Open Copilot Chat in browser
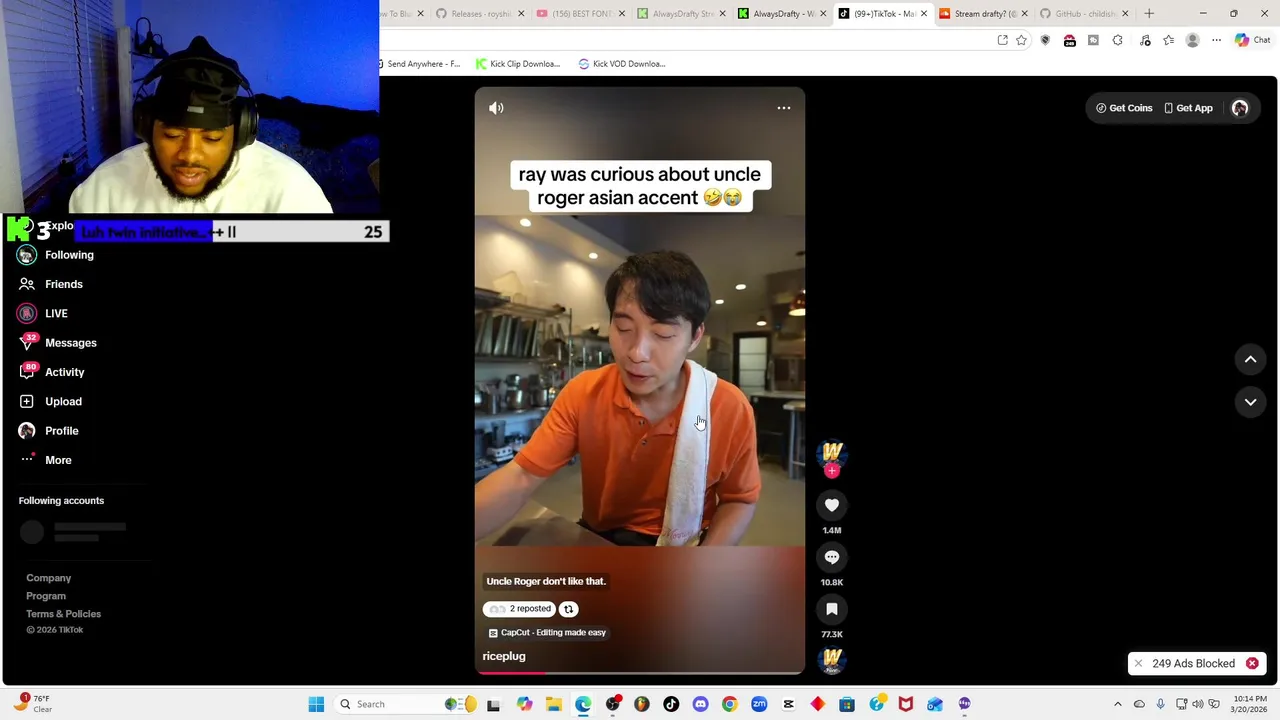This screenshot has width=1280, height=720. tap(1252, 40)
